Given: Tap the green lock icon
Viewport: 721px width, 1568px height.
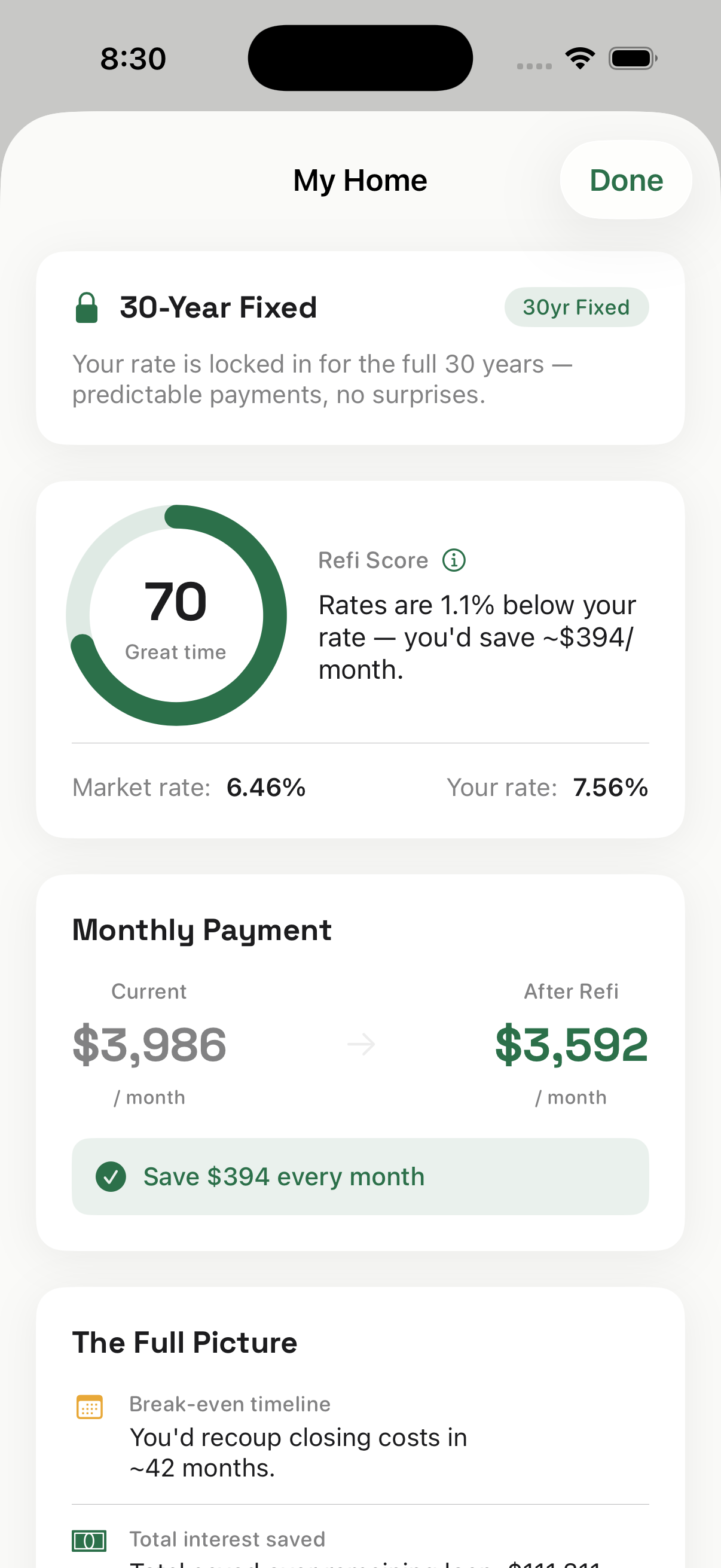Looking at the screenshot, I should pyautogui.click(x=87, y=307).
